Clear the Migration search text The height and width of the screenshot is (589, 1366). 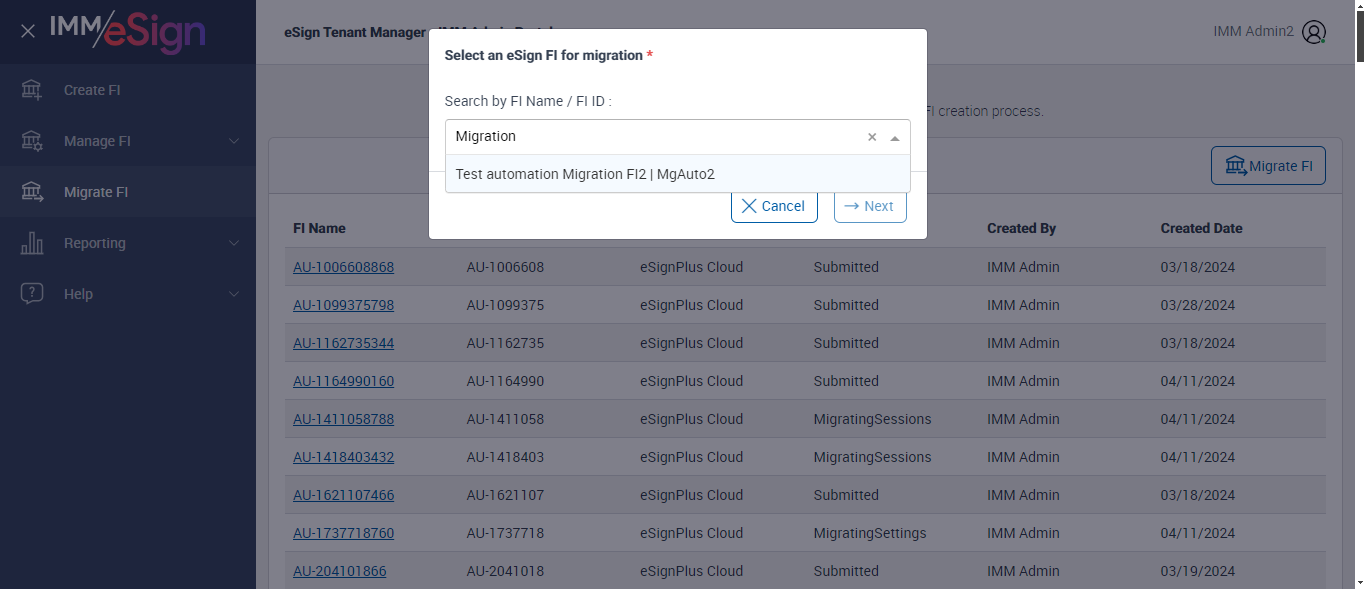point(872,137)
